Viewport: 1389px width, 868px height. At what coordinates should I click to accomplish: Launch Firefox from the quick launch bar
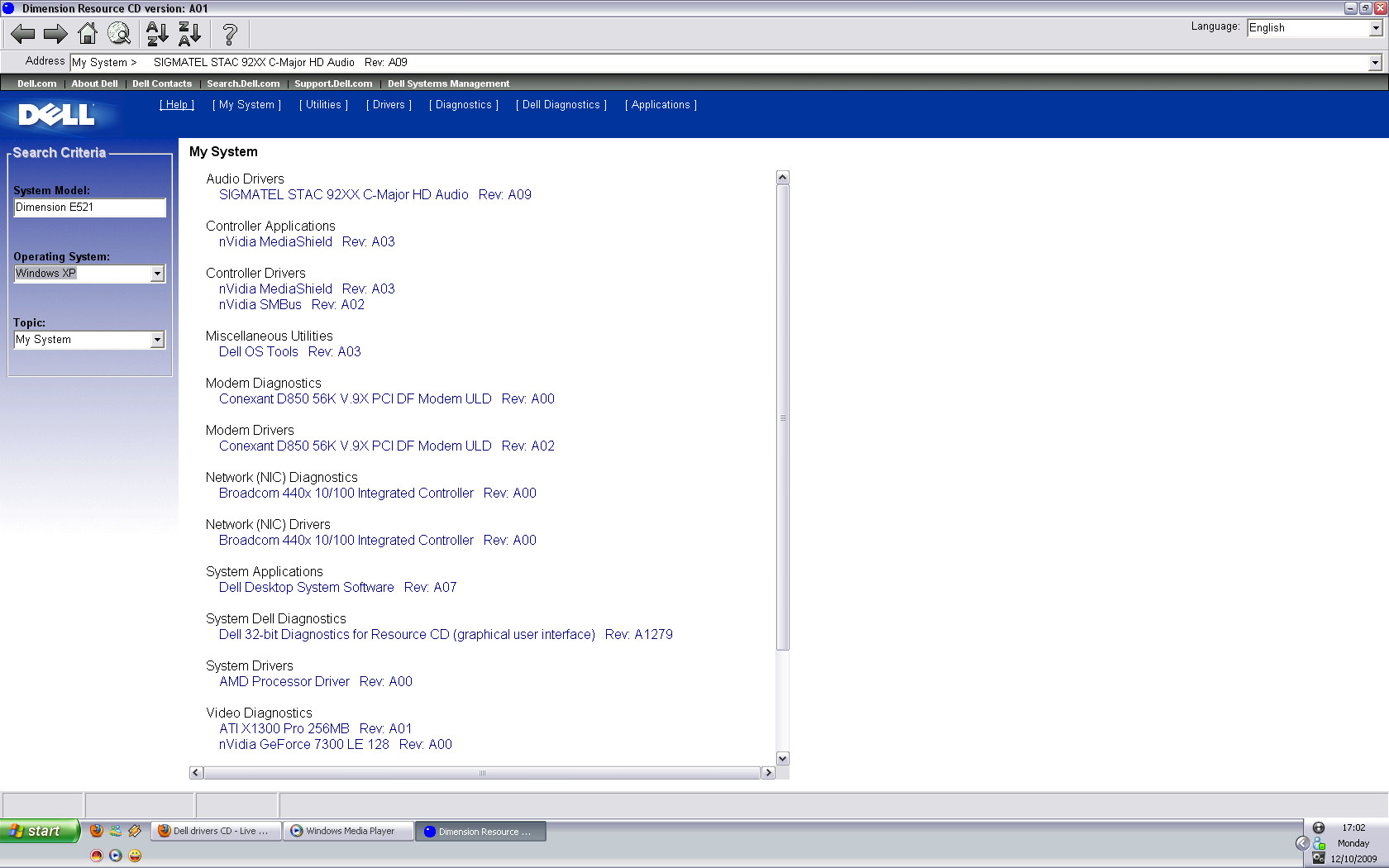click(x=97, y=831)
